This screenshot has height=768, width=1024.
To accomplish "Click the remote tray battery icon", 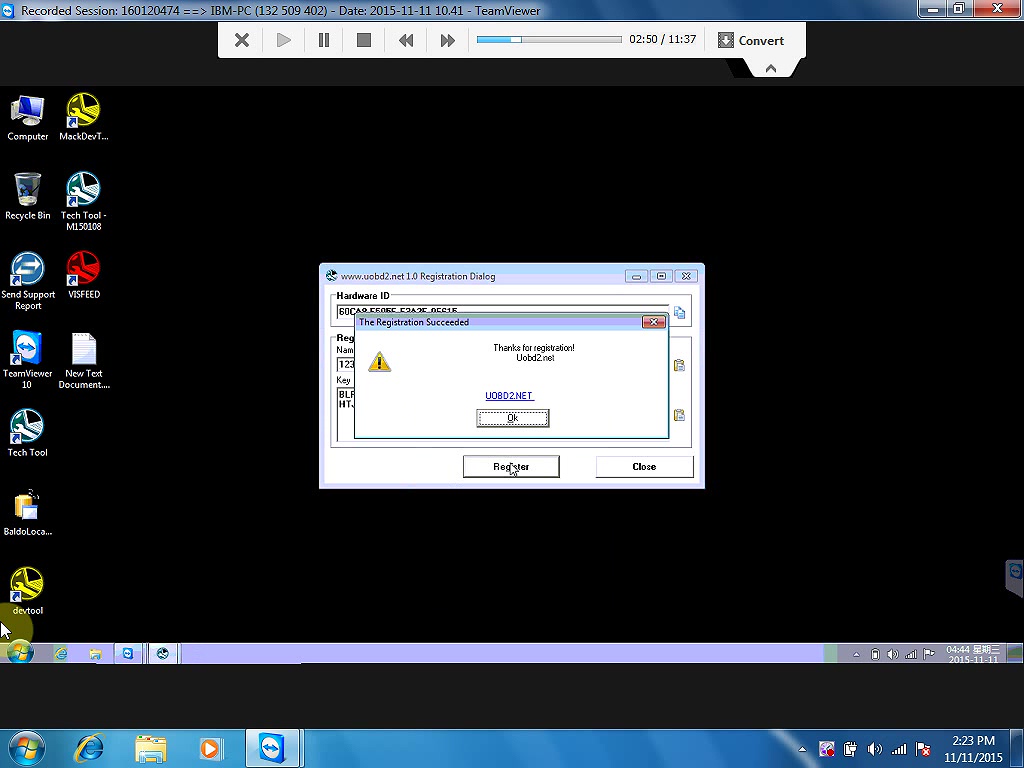I will point(875,654).
